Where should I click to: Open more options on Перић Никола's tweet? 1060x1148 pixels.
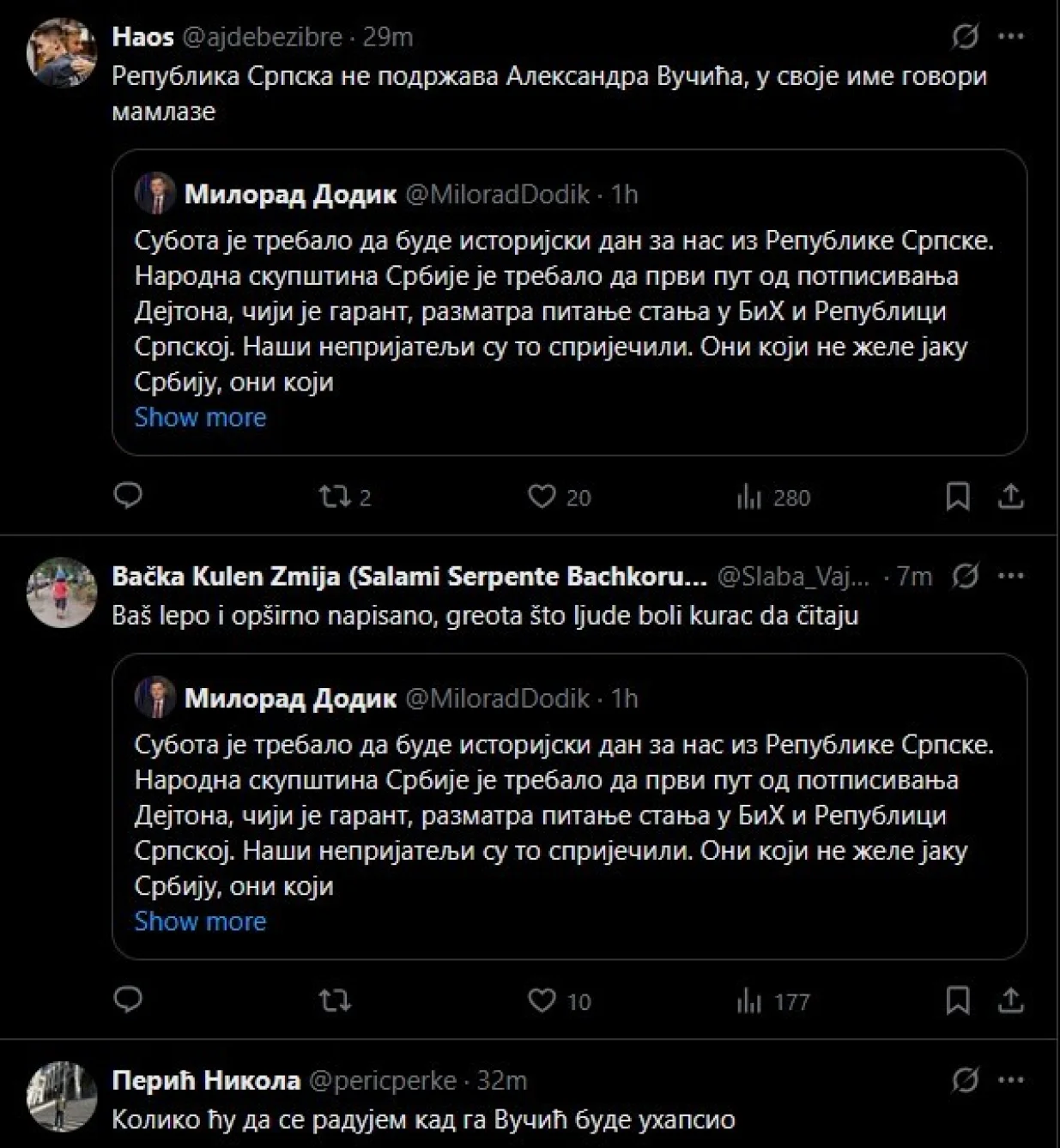click(1011, 1080)
